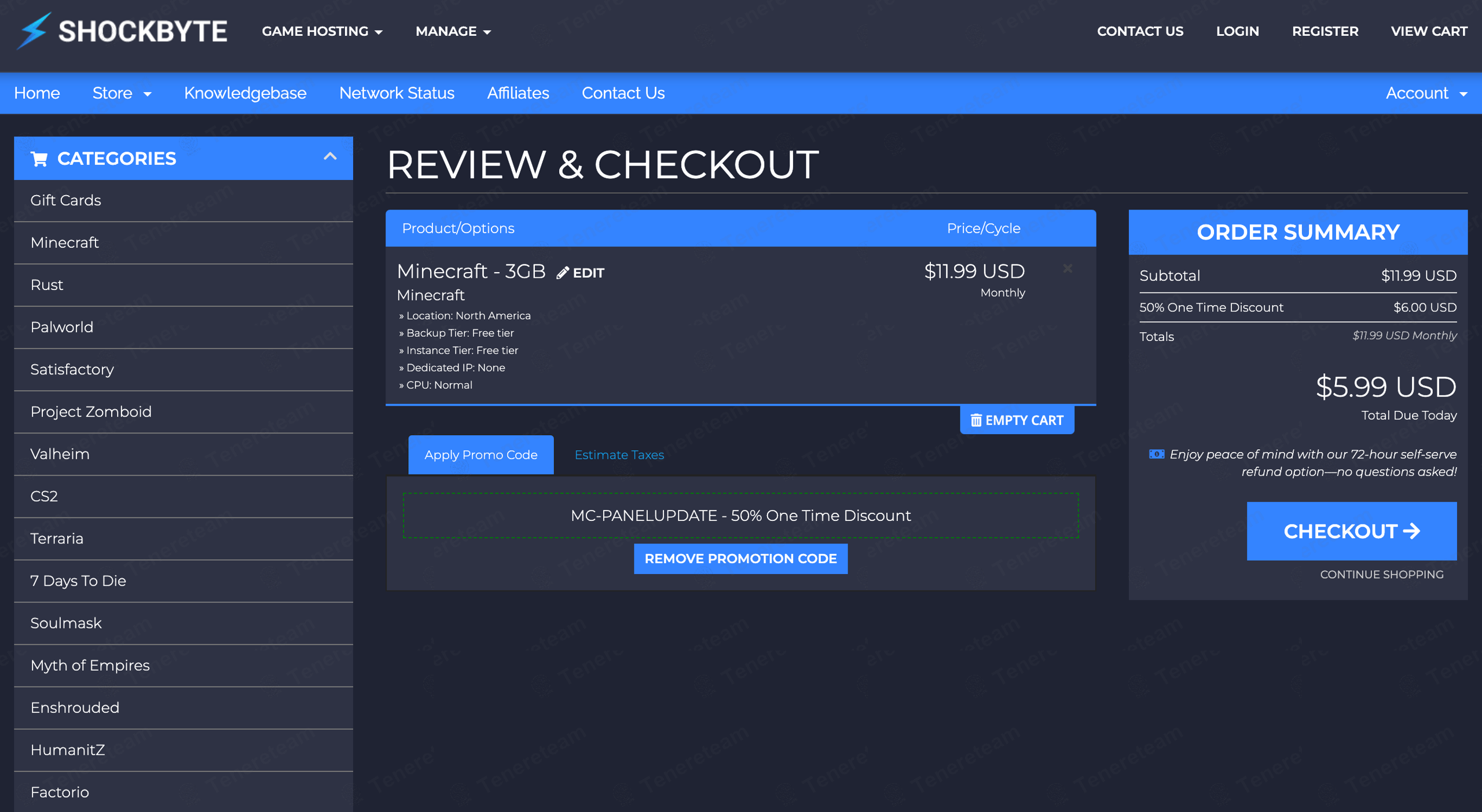Expand the Store dropdown in blue navbar
The width and height of the screenshot is (1482, 812).
pos(122,93)
